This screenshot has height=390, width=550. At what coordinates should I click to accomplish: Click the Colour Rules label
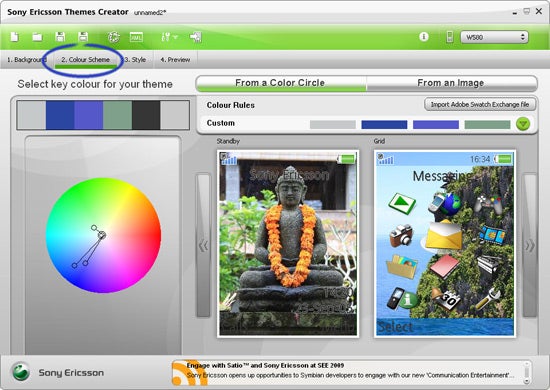pos(230,105)
